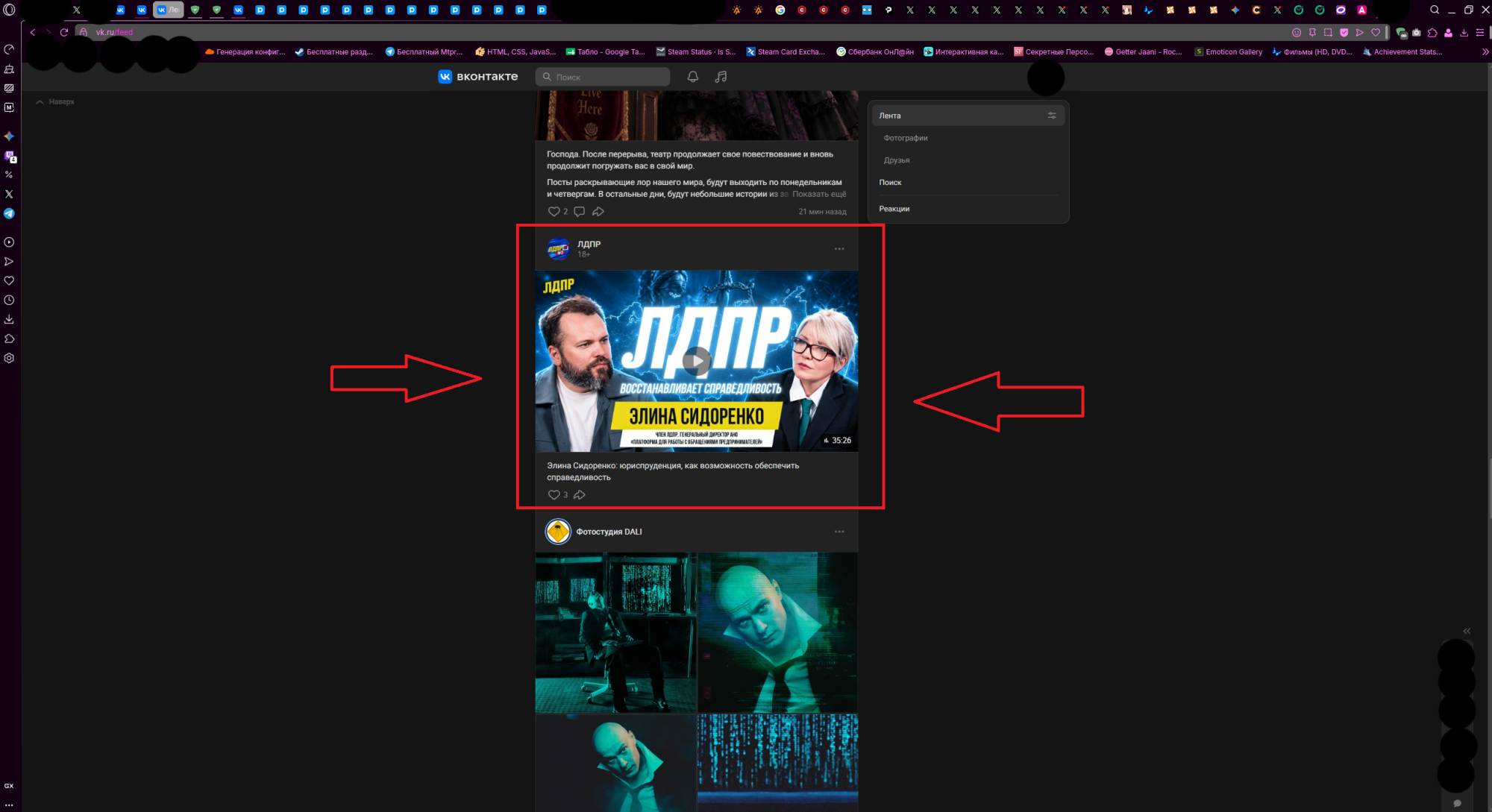
Task: Open Easy Setup sliders icon in toolbar
Action: coord(1480,33)
